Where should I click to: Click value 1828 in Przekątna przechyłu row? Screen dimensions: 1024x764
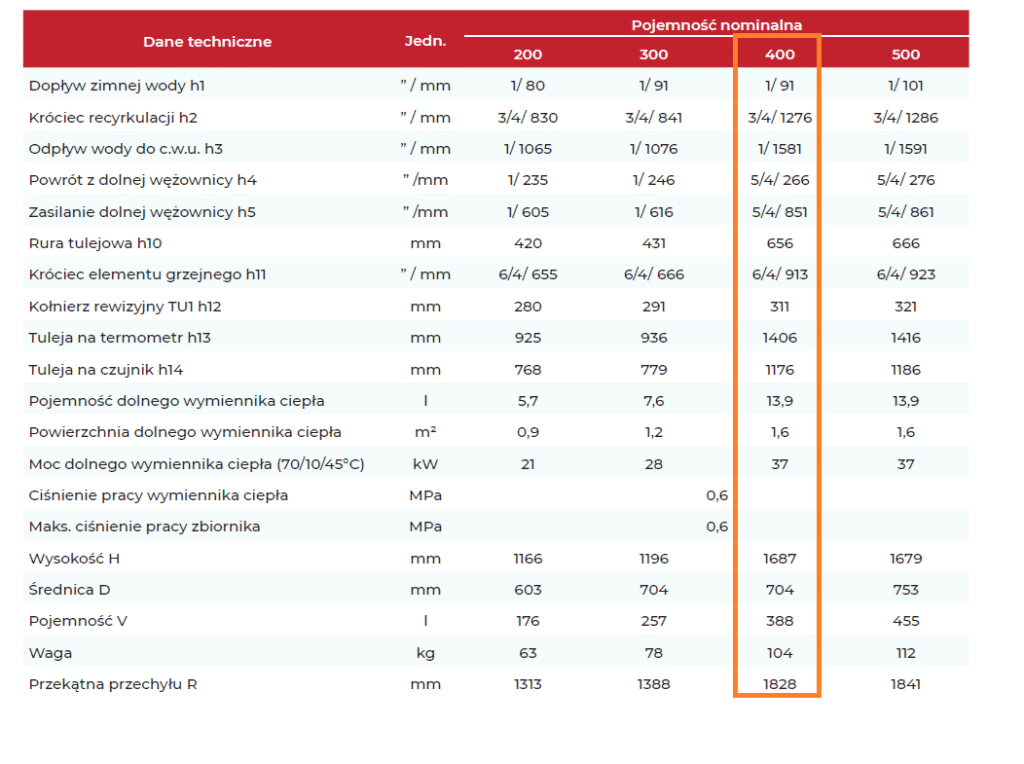point(779,684)
